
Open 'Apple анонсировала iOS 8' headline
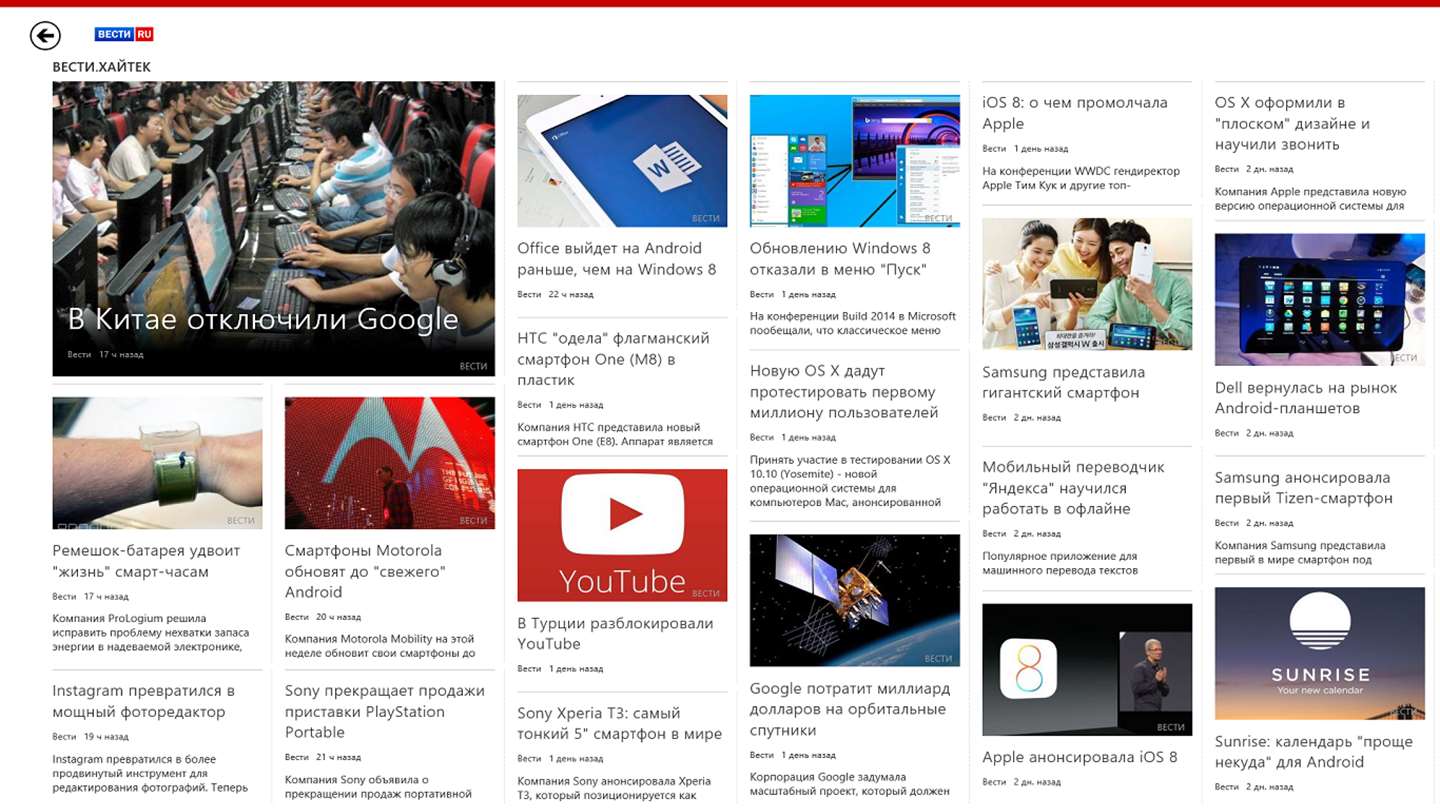click(1080, 757)
